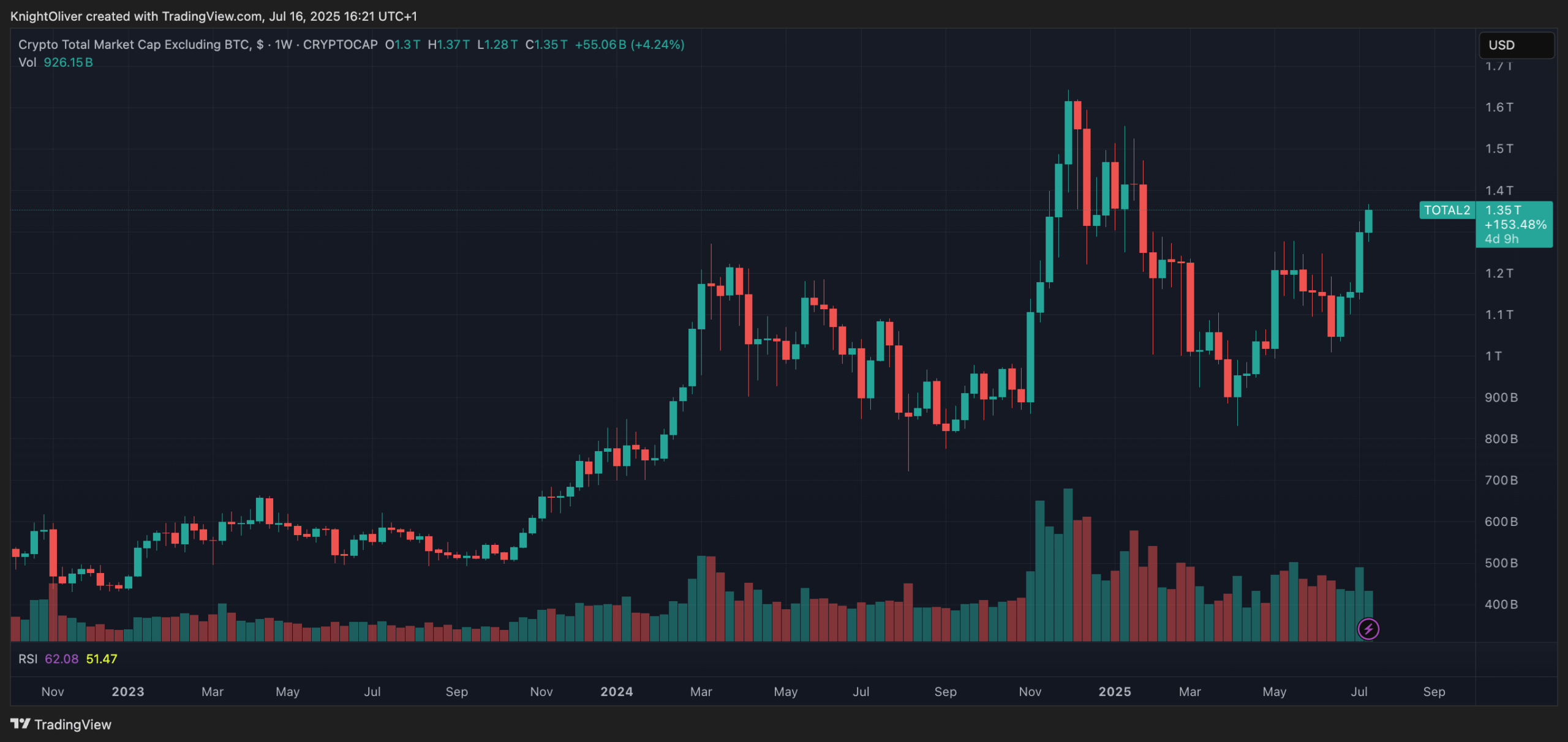
Task: Click the 900 B price axis label
Action: (x=1501, y=397)
